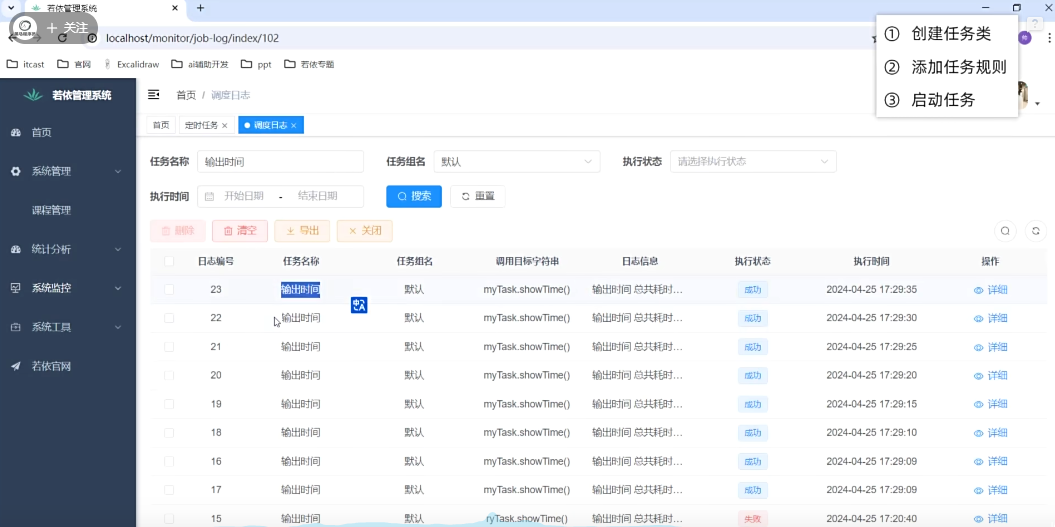Select the highlighted 输出时间 cell in row 23
Image resolution: width=1055 pixels, height=527 pixels.
(300, 289)
